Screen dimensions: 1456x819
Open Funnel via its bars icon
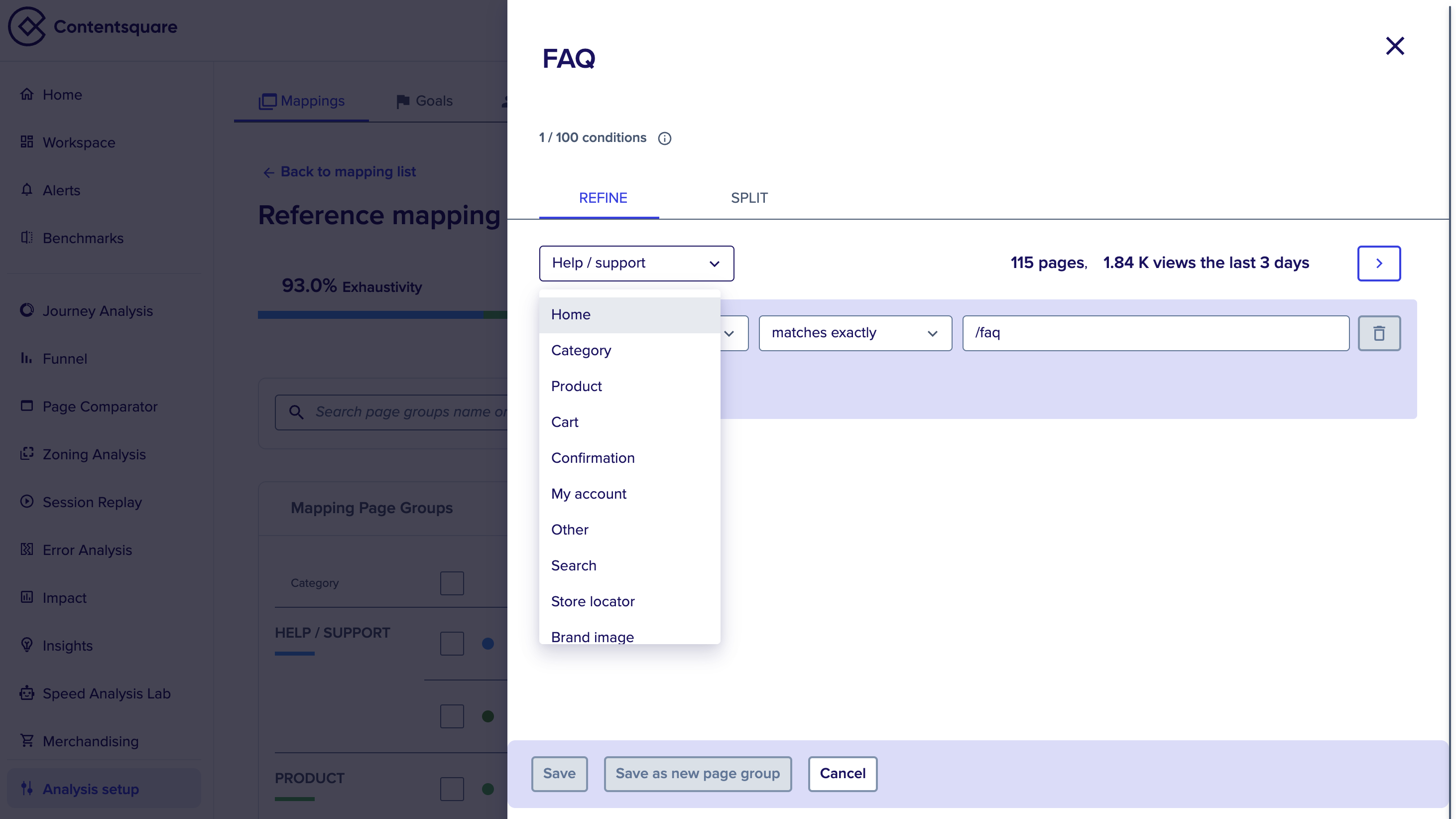(26, 358)
